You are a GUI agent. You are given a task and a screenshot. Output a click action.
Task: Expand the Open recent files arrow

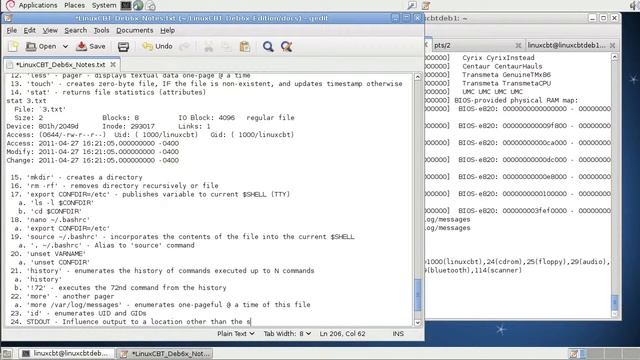point(65,47)
